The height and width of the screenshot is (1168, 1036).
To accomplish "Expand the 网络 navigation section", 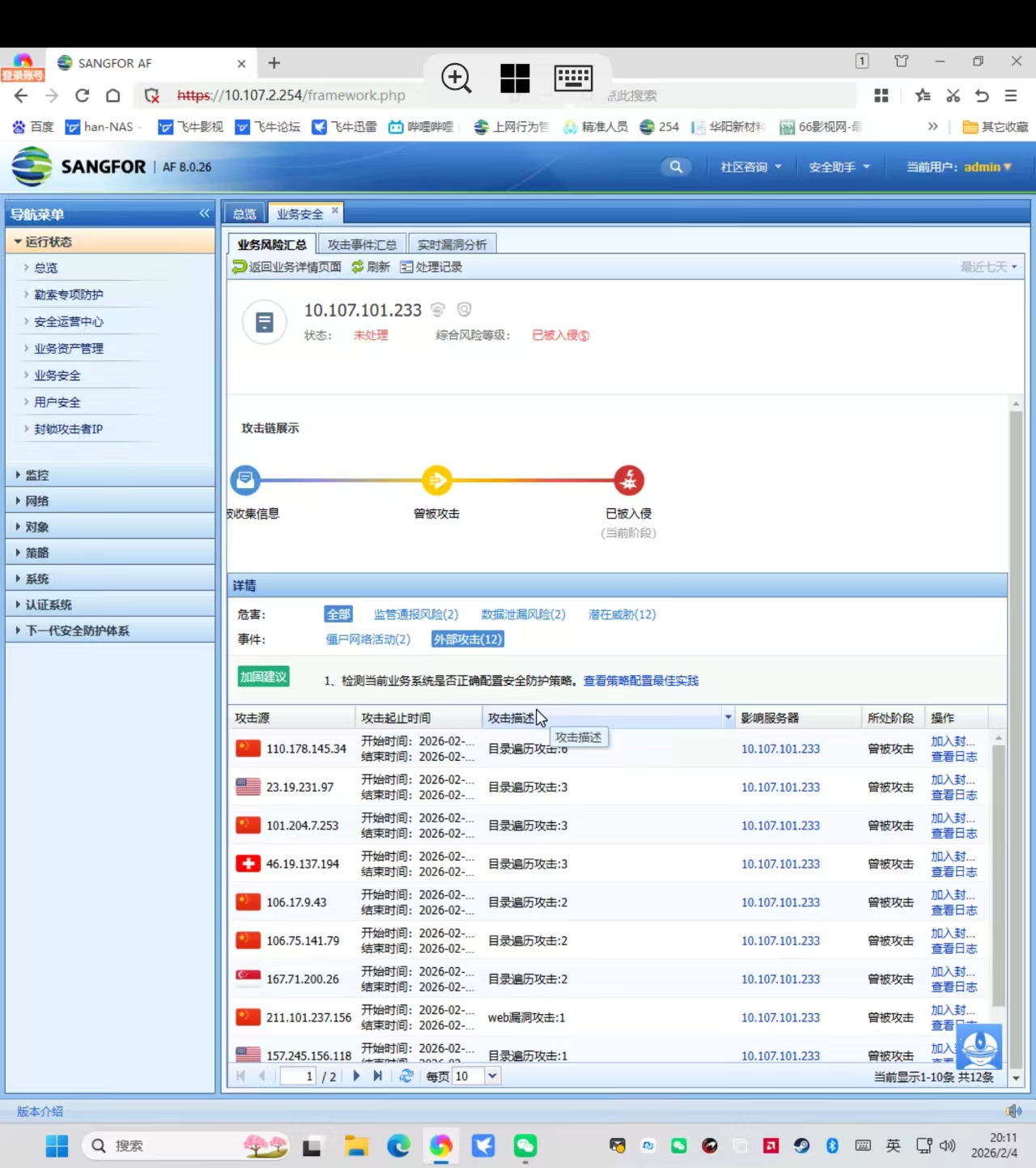I will (x=110, y=501).
